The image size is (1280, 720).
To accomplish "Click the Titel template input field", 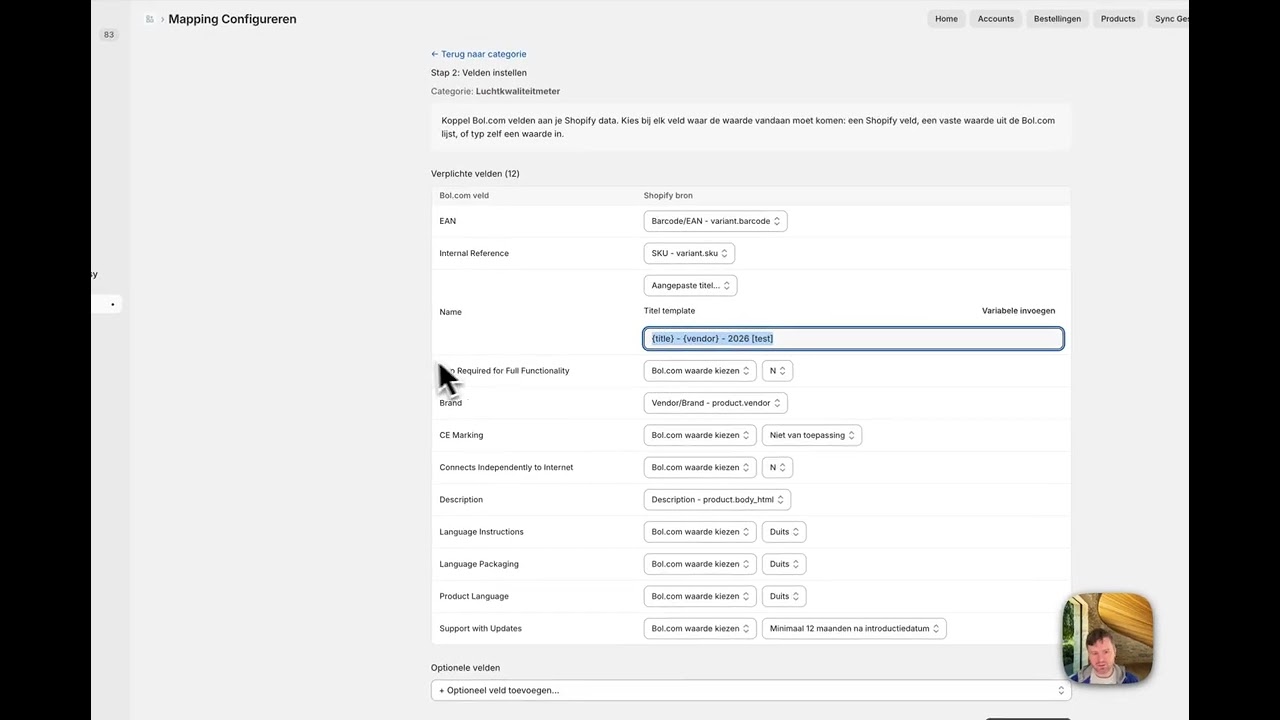I will pyautogui.click(x=853, y=338).
